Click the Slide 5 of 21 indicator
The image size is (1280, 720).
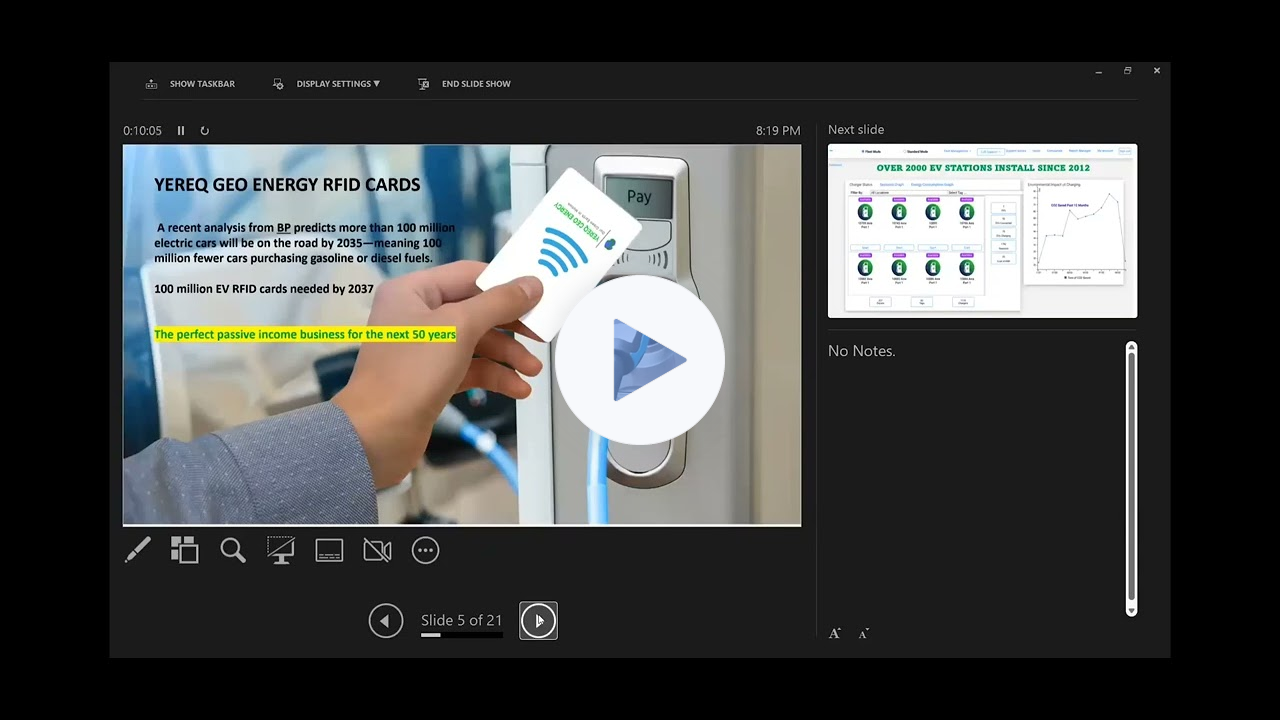click(461, 621)
